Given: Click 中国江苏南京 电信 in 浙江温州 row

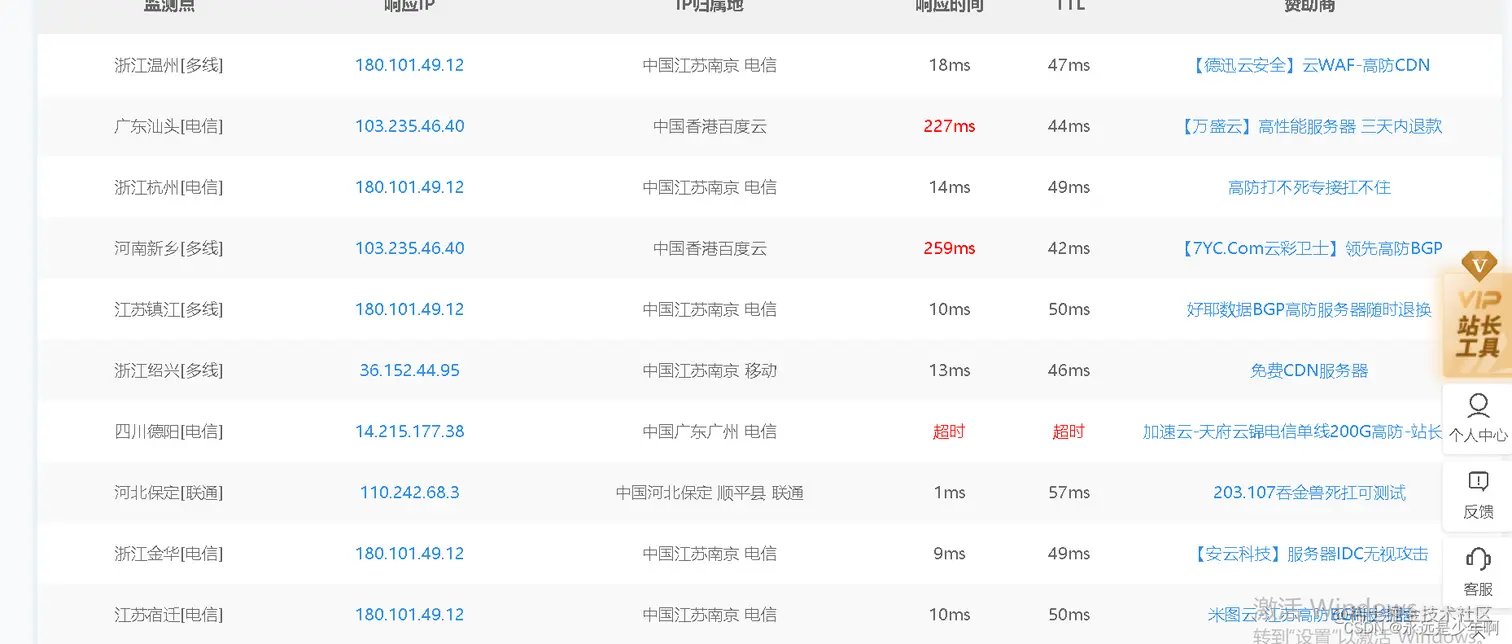Looking at the screenshot, I should pos(710,65).
